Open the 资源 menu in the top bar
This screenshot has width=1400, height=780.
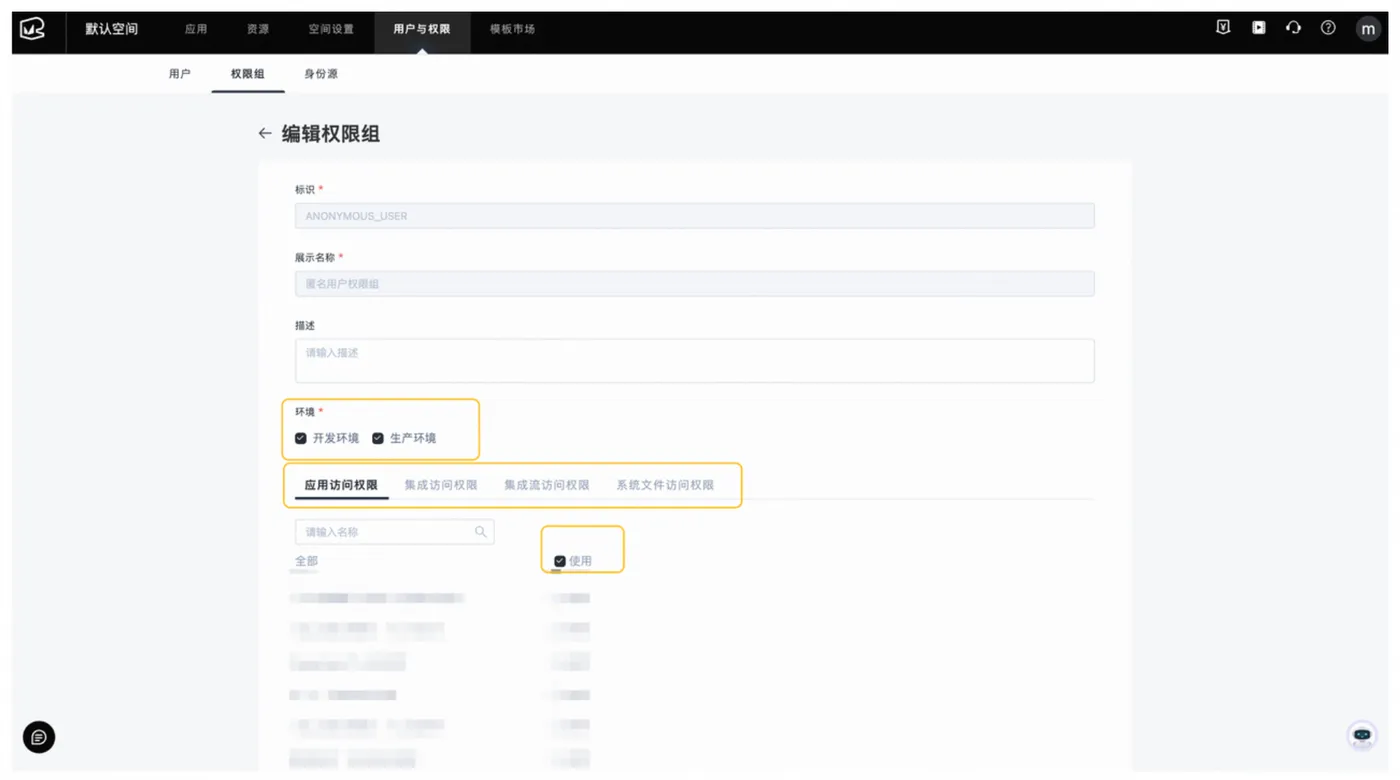pos(258,29)
